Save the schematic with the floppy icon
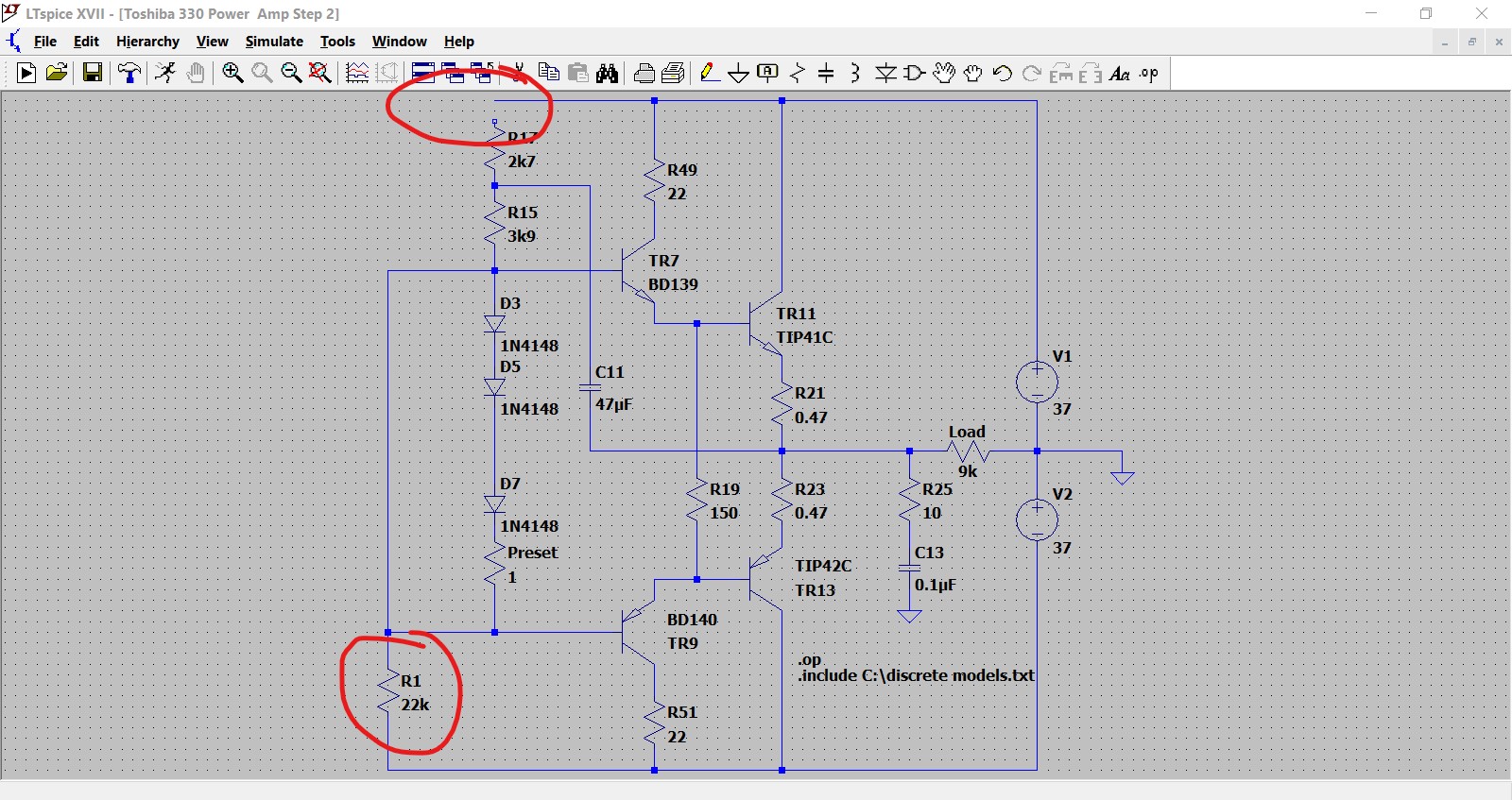1512x800 pixels. coord(93,73)
